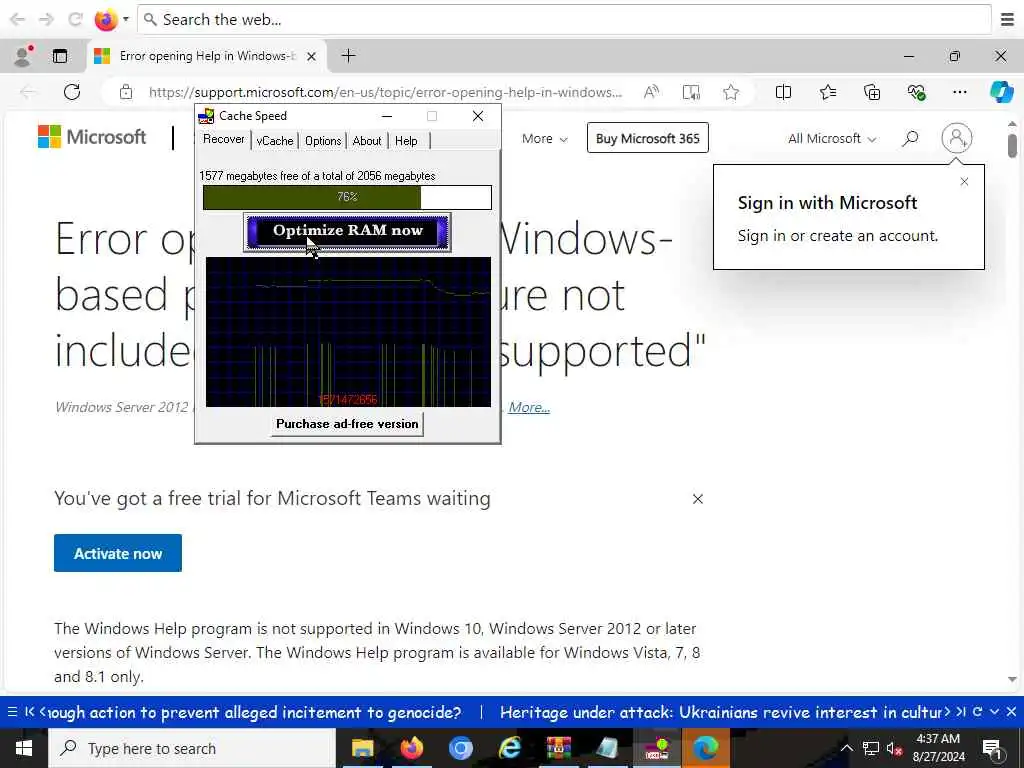Open Internet Explorer from the taskbar
Viewport: 1024px width, 768px height.
tap(509, 748)
